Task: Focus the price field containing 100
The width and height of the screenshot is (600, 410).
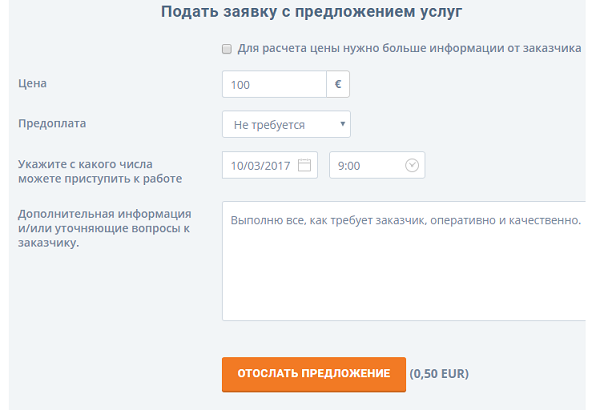Action: (x=274, y=85)
